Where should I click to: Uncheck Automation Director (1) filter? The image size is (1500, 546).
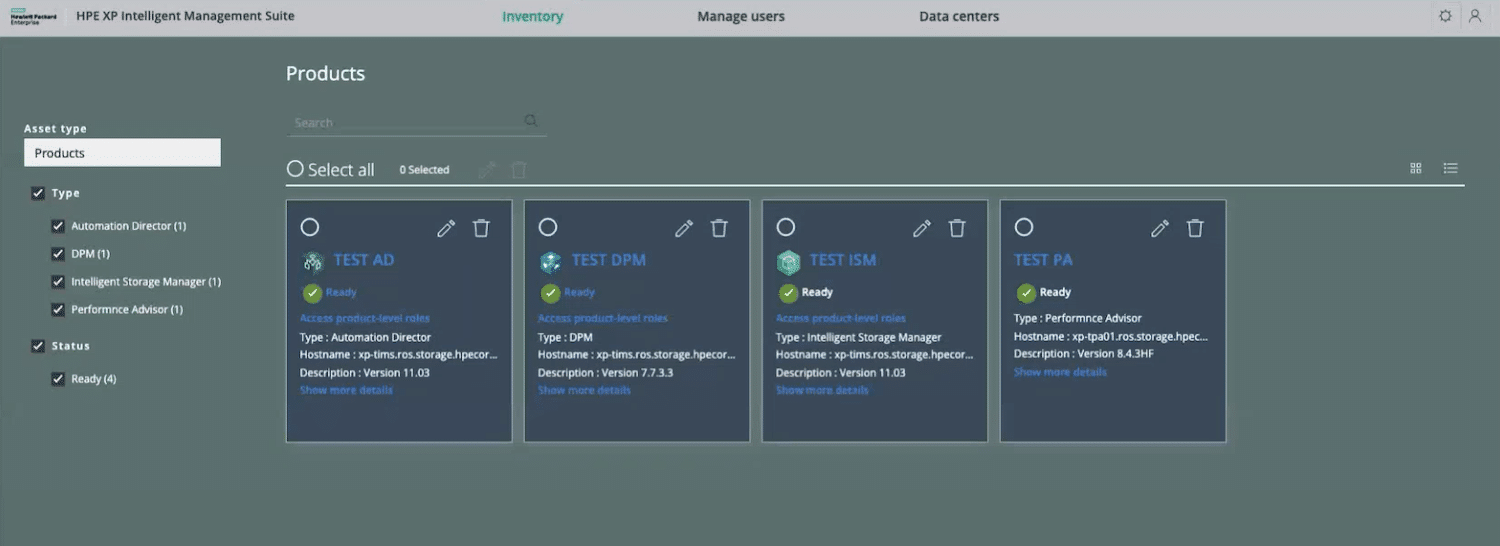click(x=58, y=226)
